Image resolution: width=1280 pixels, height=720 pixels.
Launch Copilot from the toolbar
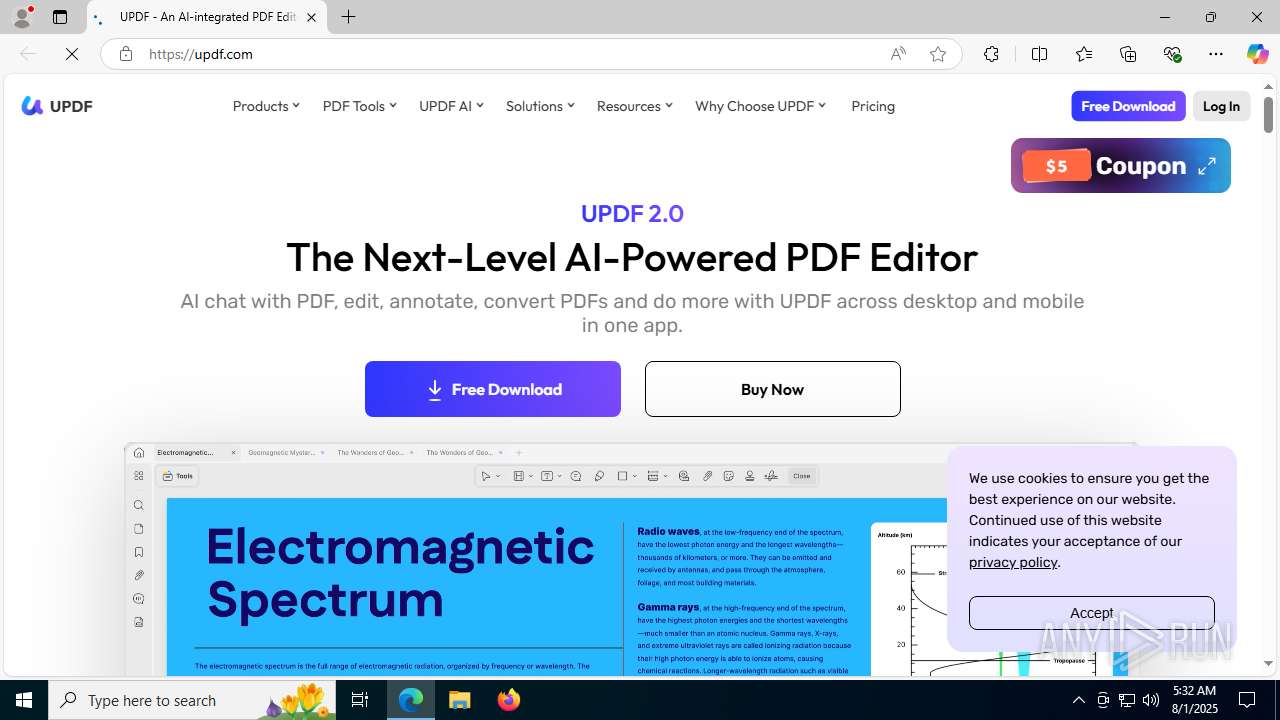pos(1257,54)
